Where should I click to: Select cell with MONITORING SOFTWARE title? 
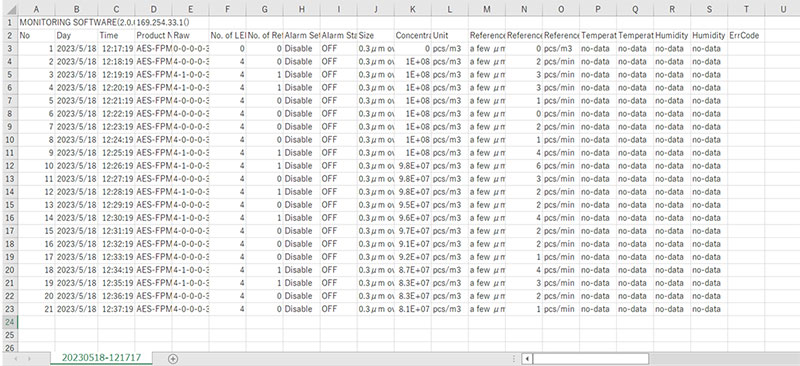tap(76, 22)
